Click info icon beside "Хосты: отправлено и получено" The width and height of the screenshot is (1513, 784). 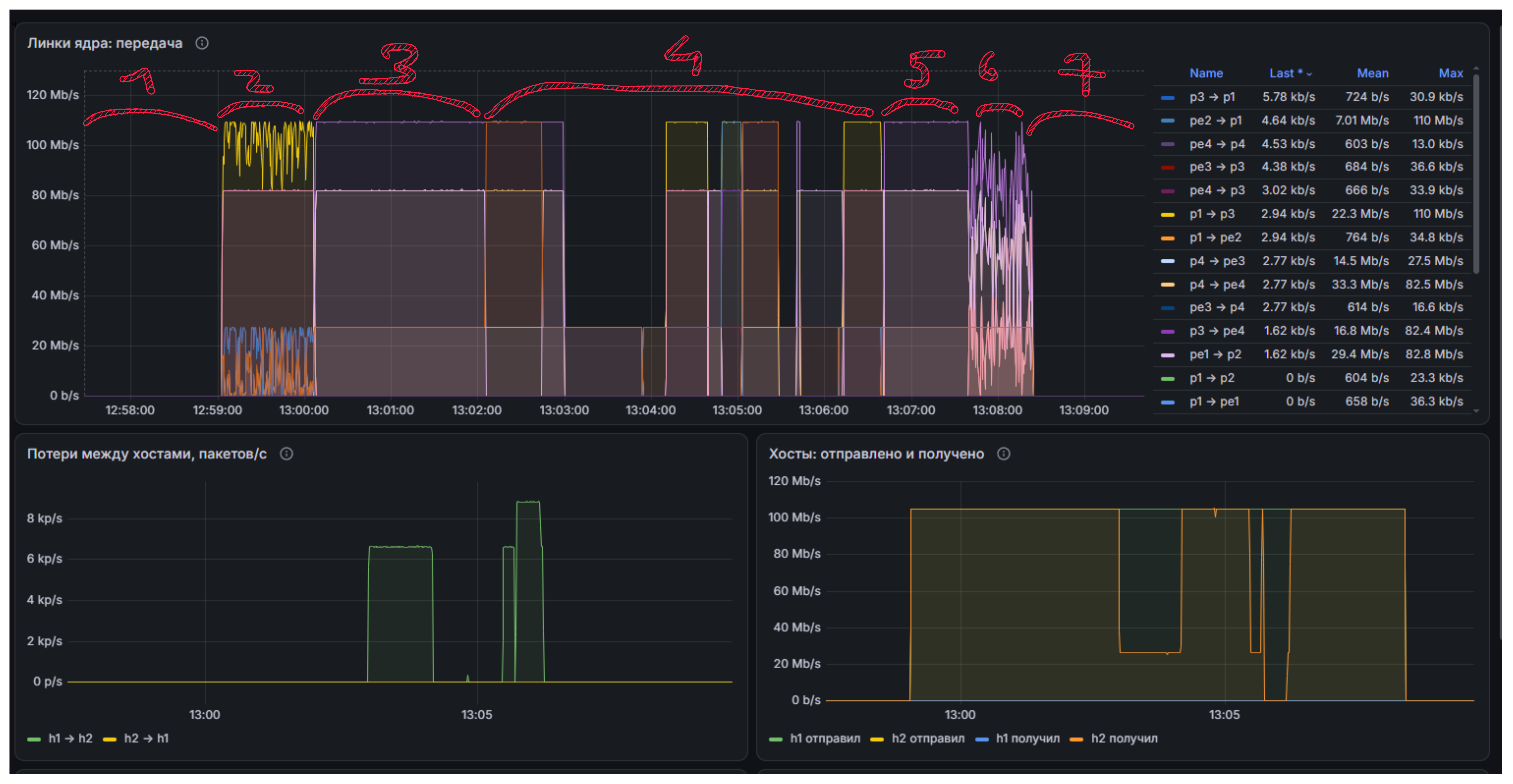click(1004, 453)
